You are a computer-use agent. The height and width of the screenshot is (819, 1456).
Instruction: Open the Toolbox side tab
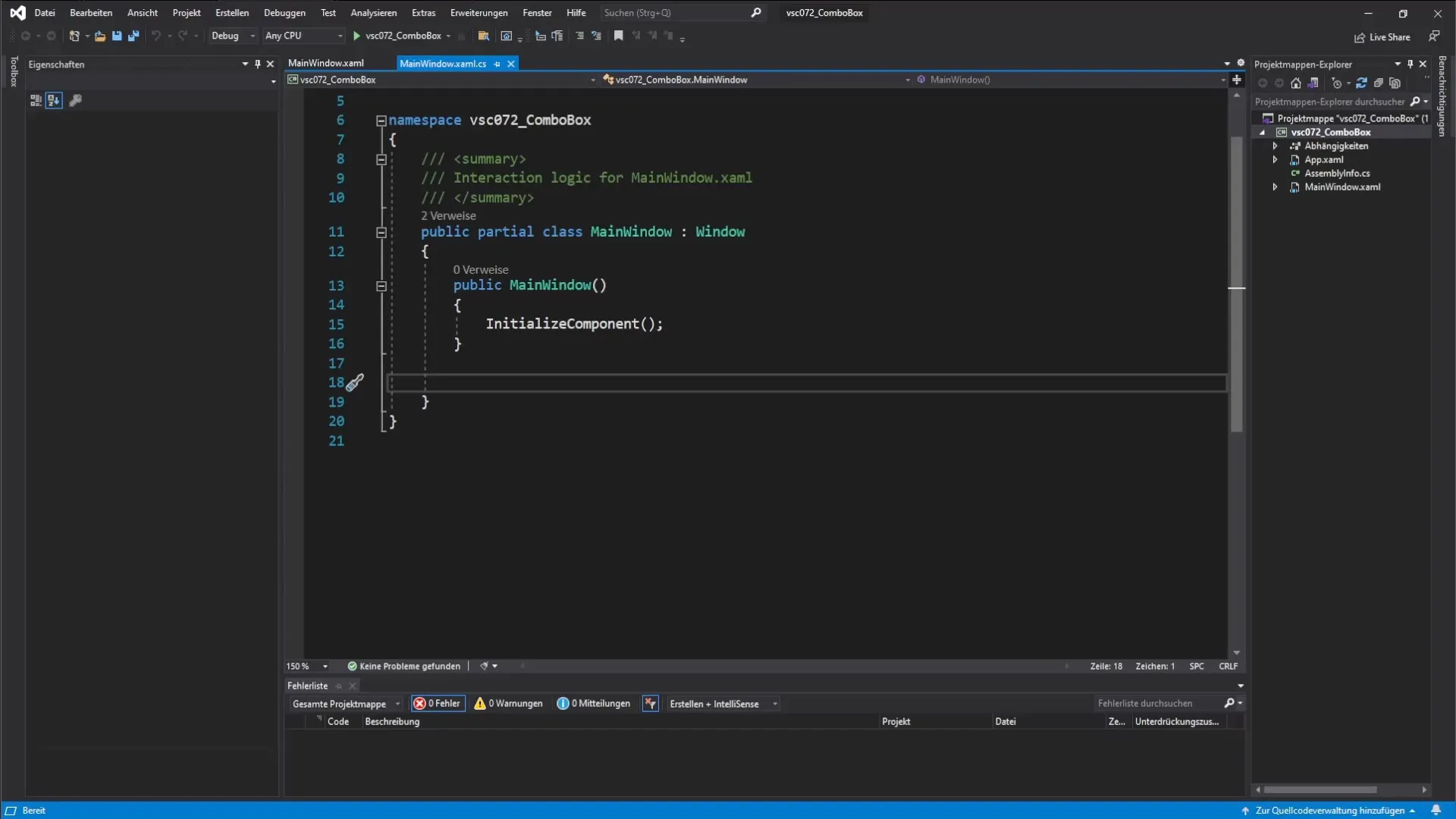[x=14, y=71]
